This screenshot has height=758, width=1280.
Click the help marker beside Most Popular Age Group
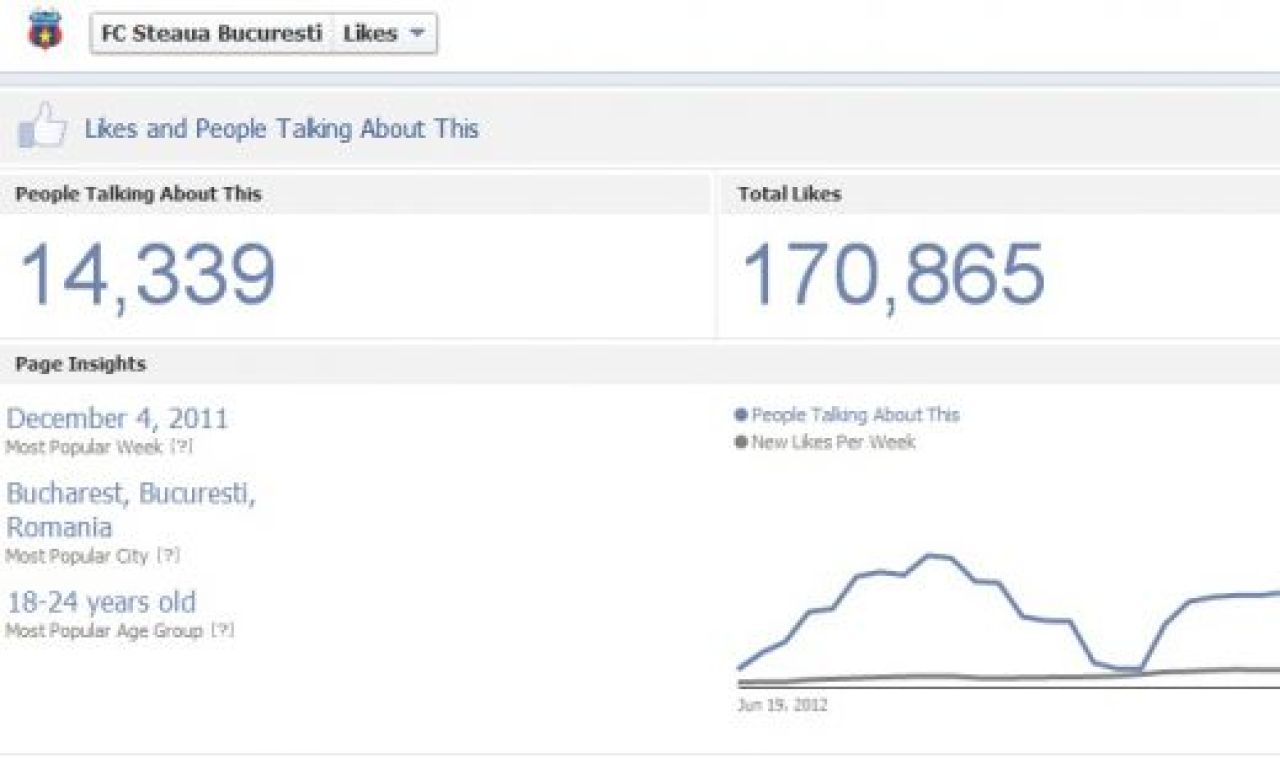point(222,631)
